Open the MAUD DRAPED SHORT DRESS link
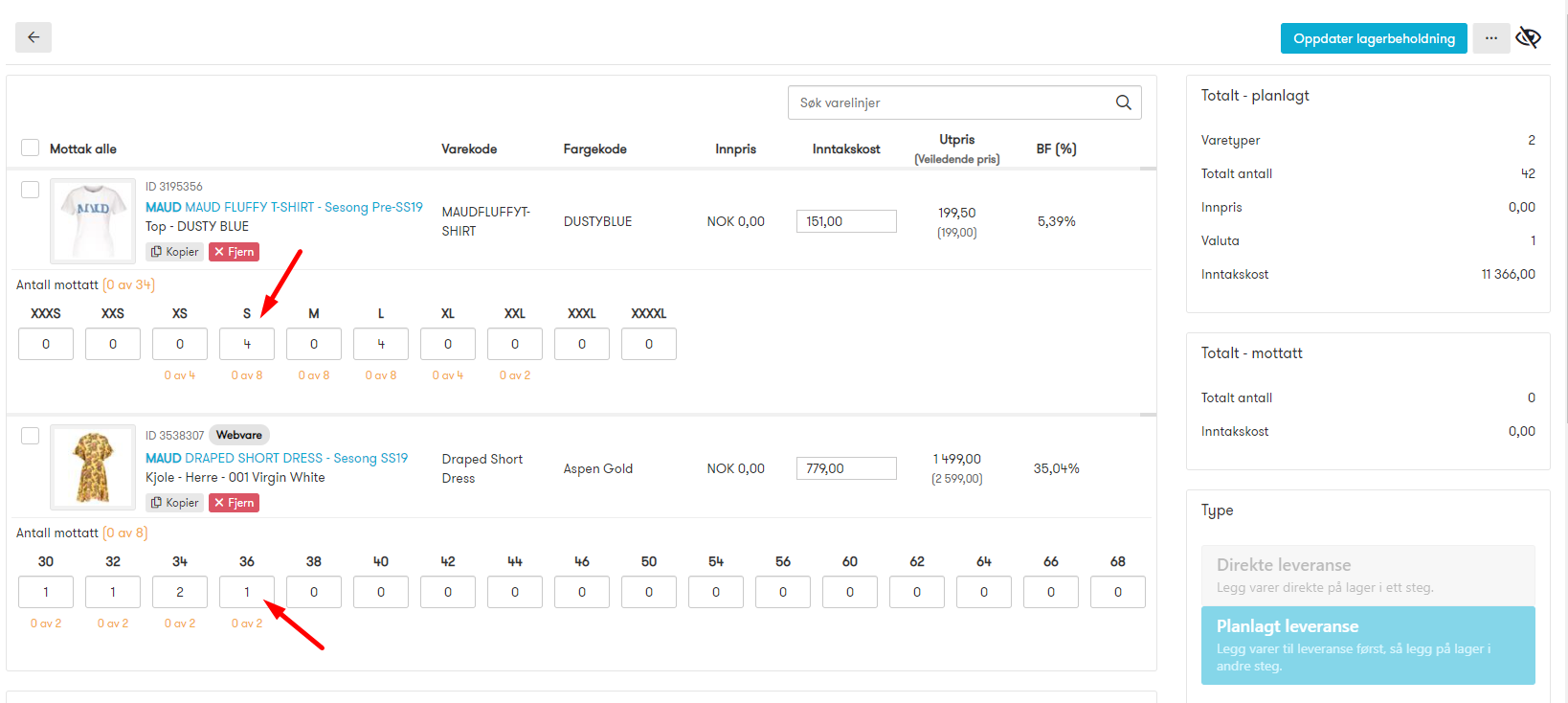This screenshot has width=1568, height=703. [277, 458]
